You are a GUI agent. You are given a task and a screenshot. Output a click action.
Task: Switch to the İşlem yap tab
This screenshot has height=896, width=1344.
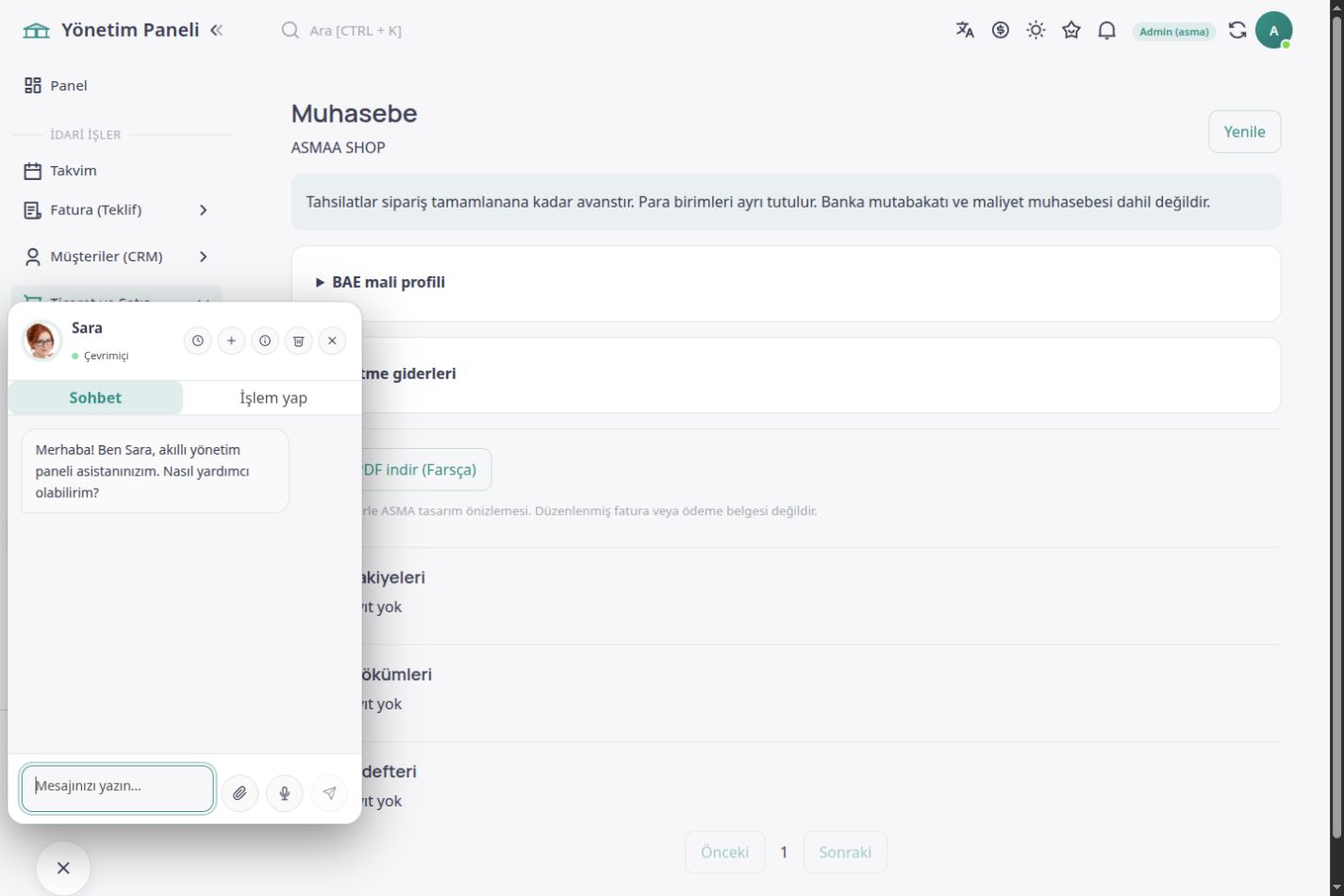274,397
